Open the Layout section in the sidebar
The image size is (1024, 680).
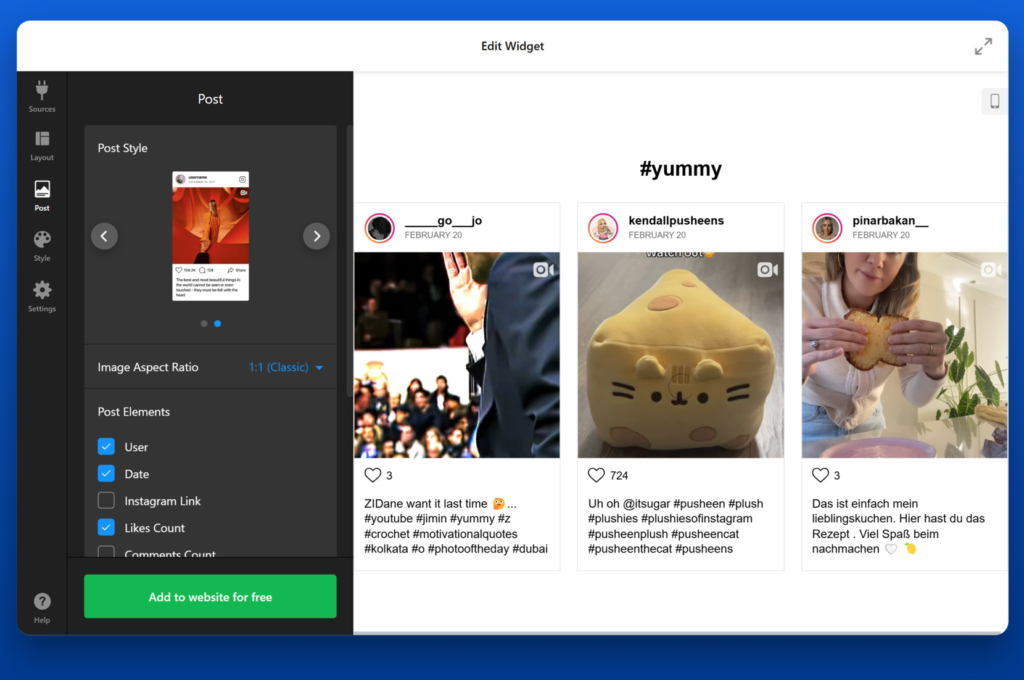click(42, 145)
